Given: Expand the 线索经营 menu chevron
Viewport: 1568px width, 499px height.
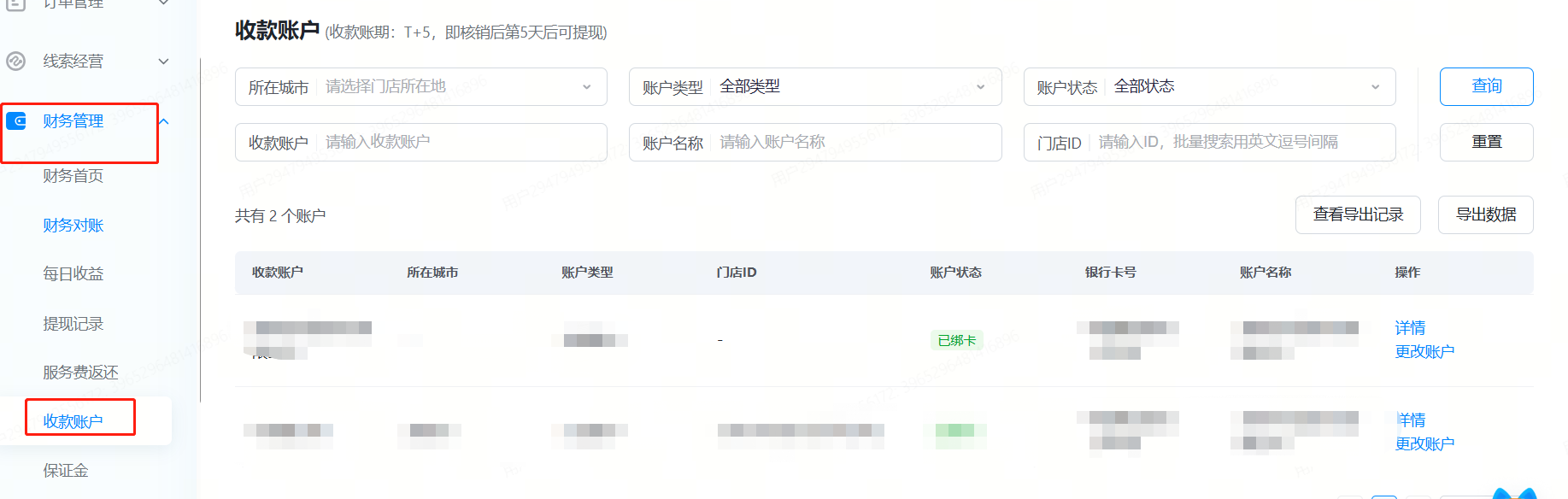Looking at the screenshot, I should [x=164, y=61].
